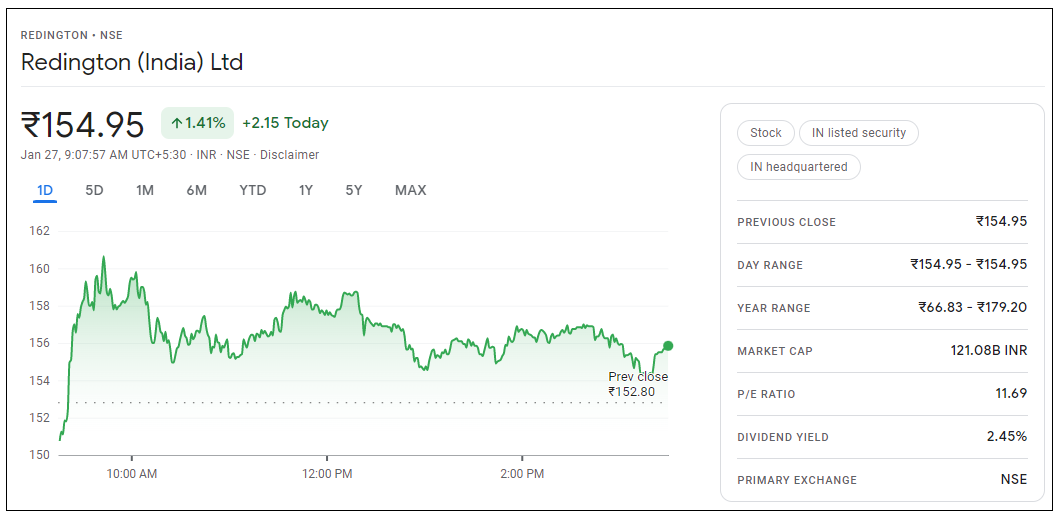Click the Stock category chip
1058x514 pixels.
point(766,133)
